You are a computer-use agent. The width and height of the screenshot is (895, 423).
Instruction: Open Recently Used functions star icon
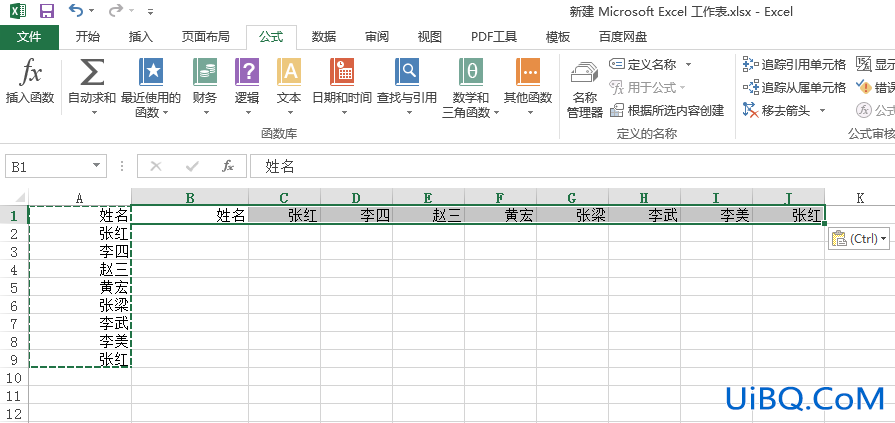[x=151, y=72]
